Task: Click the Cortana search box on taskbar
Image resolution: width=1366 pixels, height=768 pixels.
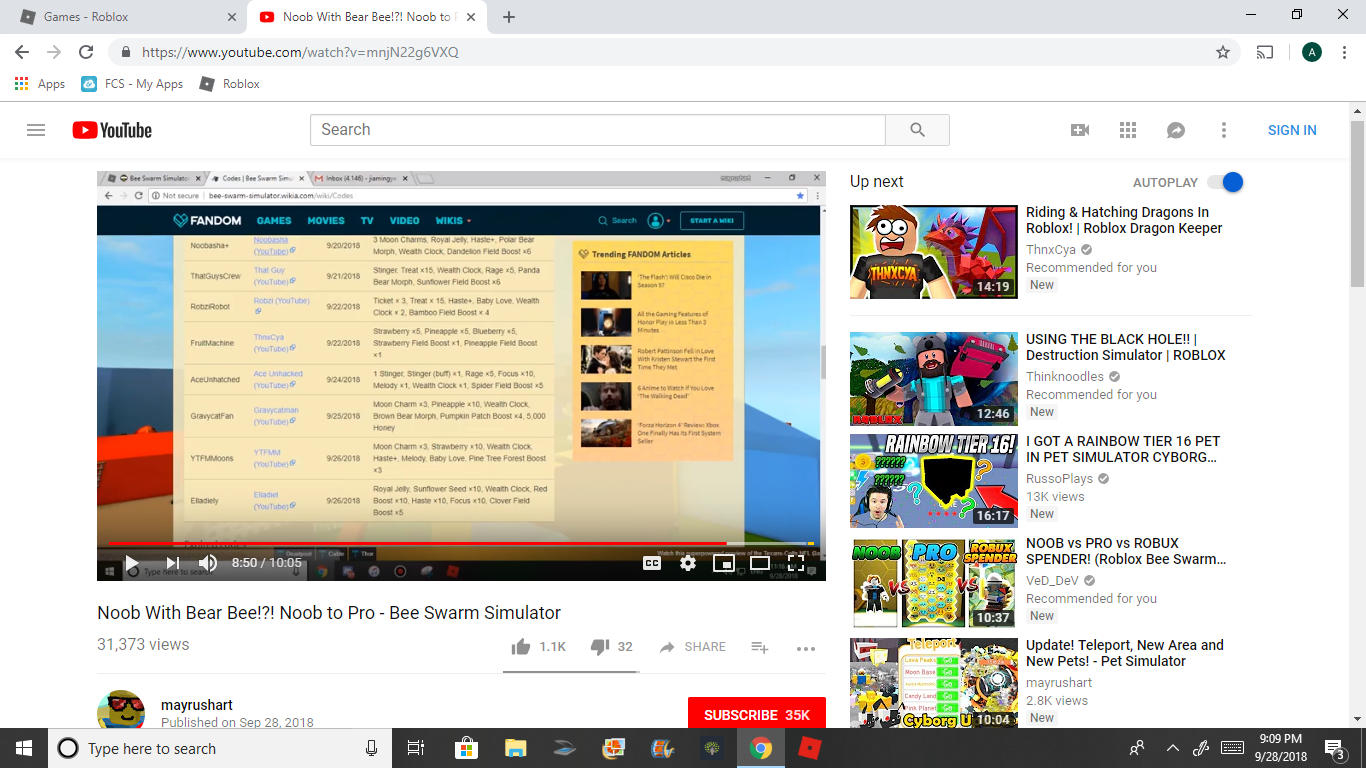Action: pos(220,748)
